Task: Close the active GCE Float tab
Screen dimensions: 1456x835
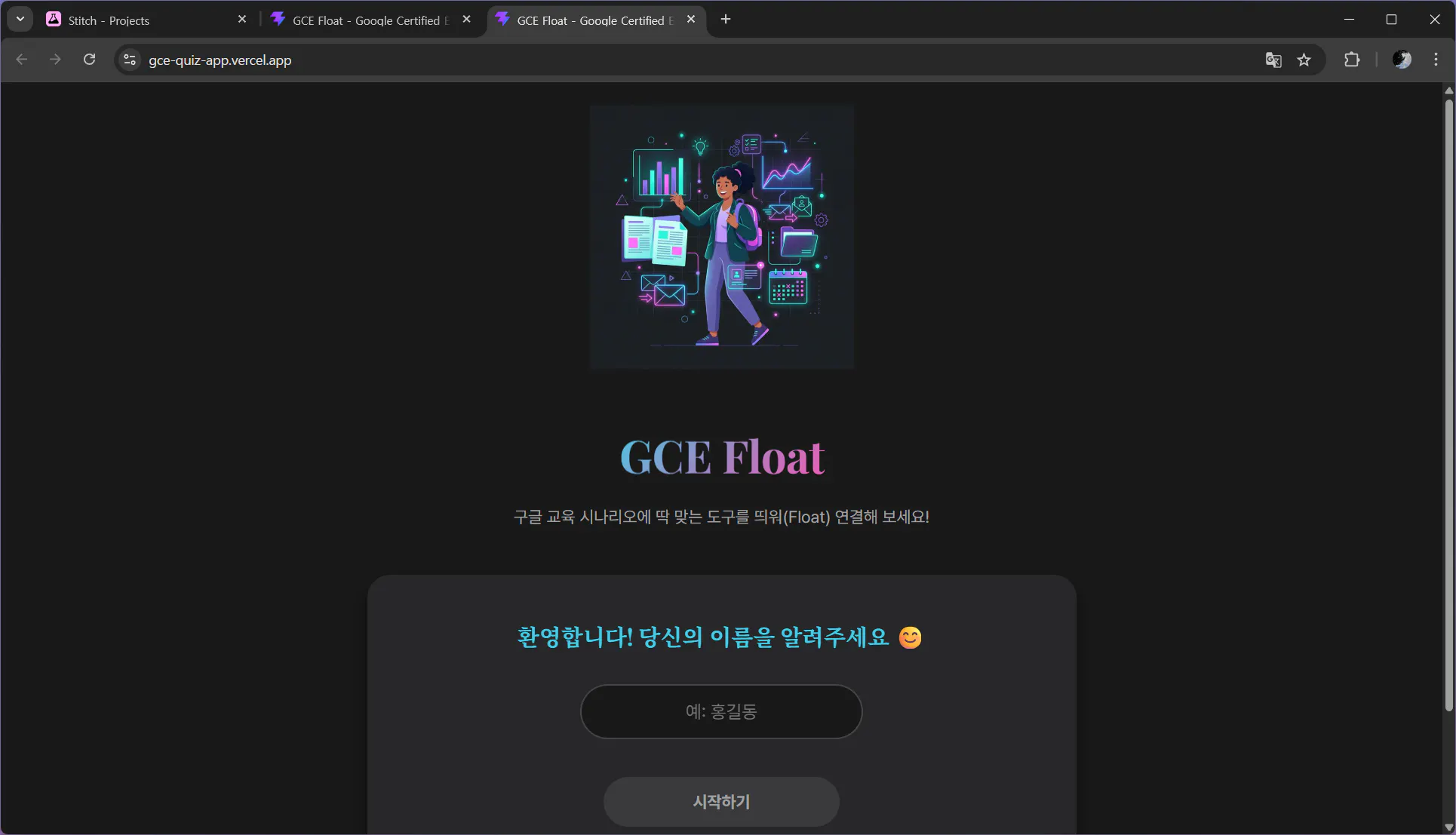Action: click(x=691, y=20)
